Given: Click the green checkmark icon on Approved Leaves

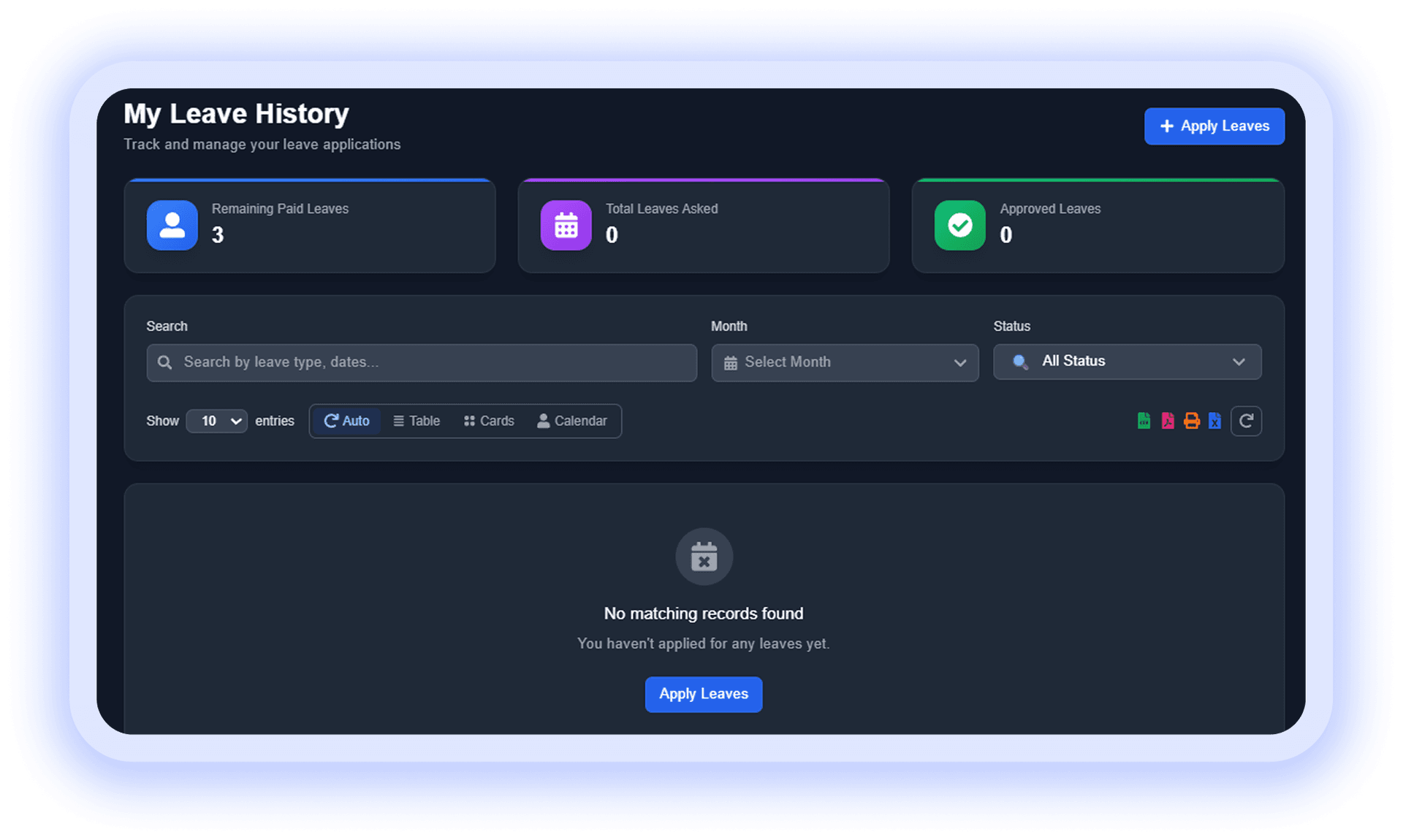Looking at the screenshot, I should pyautogui.click(x=959, y=225).
